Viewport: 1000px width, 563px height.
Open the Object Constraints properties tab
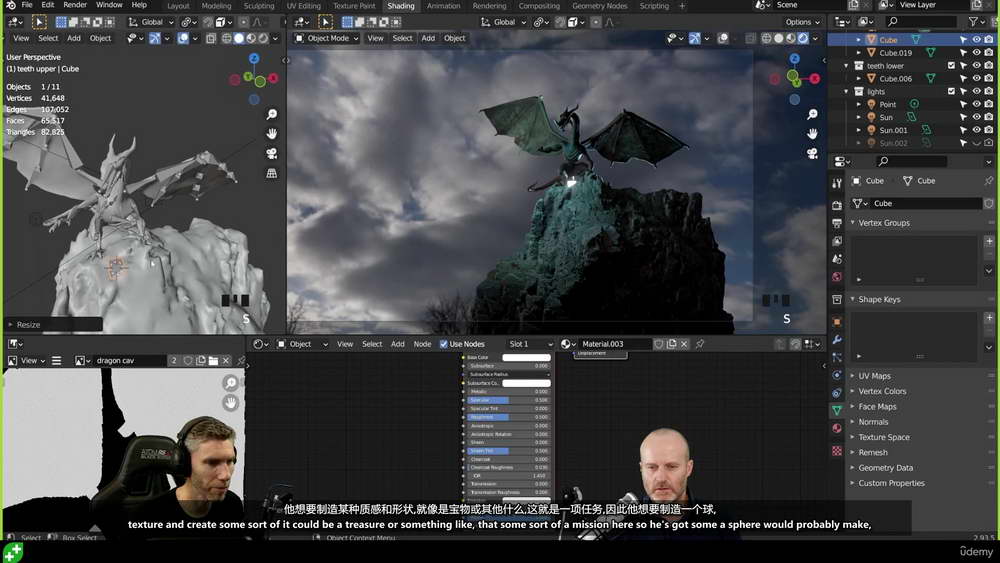coord(837,393)
